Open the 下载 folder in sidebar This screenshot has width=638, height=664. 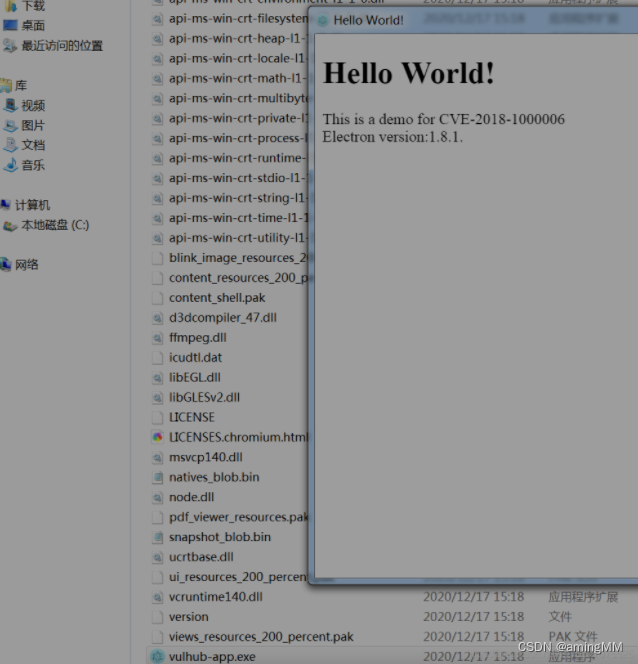(33, 6)
